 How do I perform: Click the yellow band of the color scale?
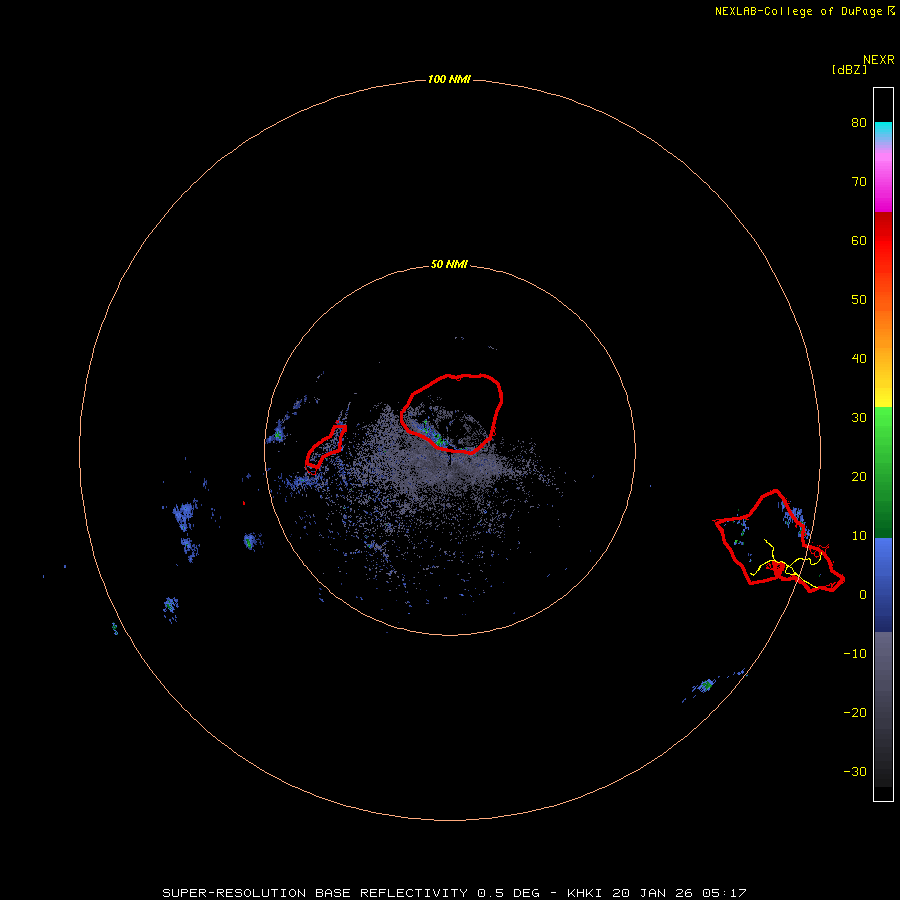883,390
